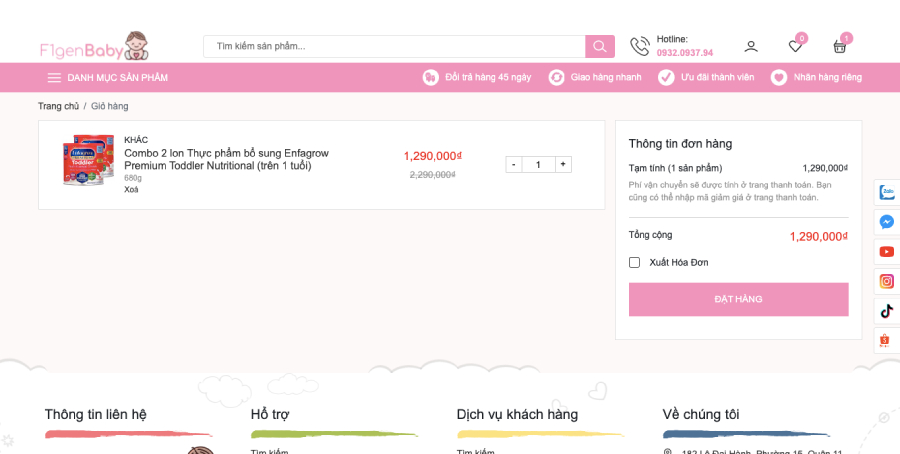Image resolution: width=900 pixels, height=454 pixels.
Task: Open Instagram page from side bar
Action: [x=887, y=281]
